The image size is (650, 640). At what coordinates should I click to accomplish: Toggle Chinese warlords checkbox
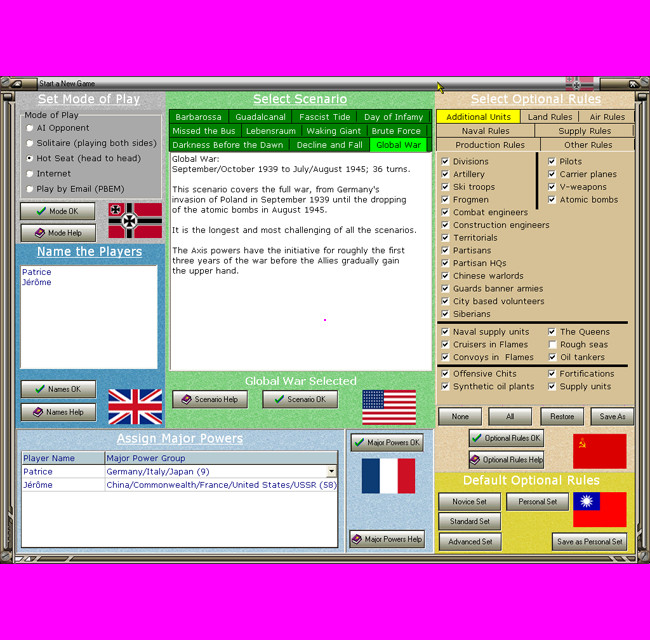click(445, 276)
